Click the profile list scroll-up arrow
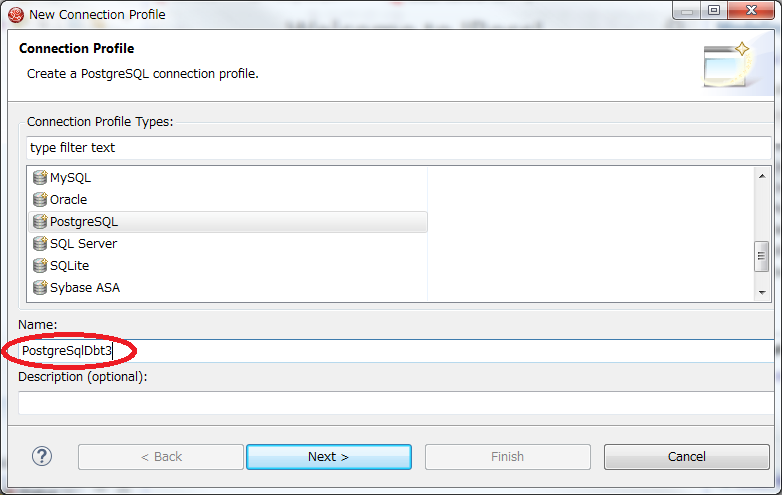Image resolution: width=782 pixels, height=495 pixels. click(x=762, y=176)
